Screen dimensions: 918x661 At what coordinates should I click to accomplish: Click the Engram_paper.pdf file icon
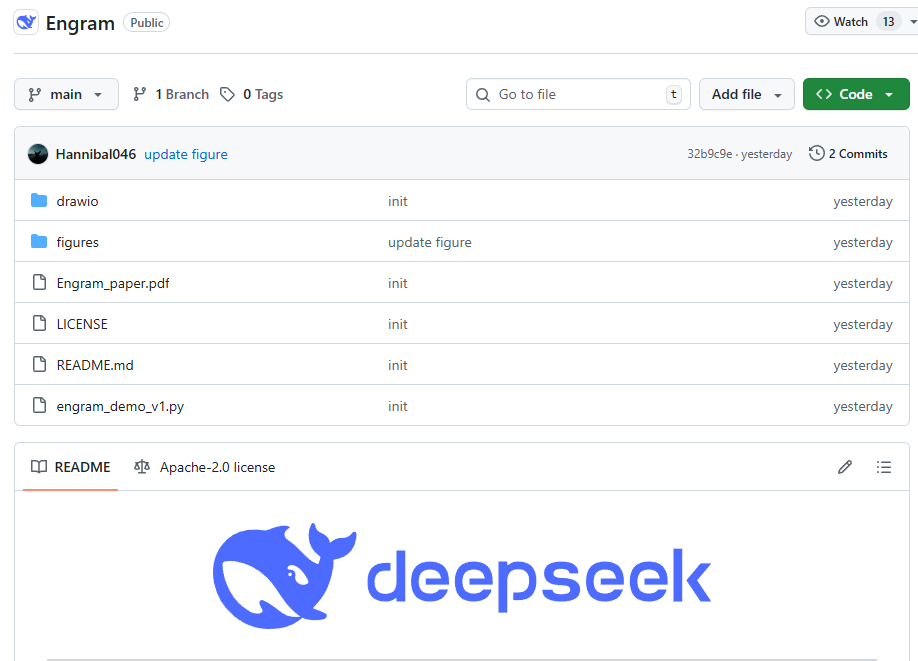click(39, 283)
